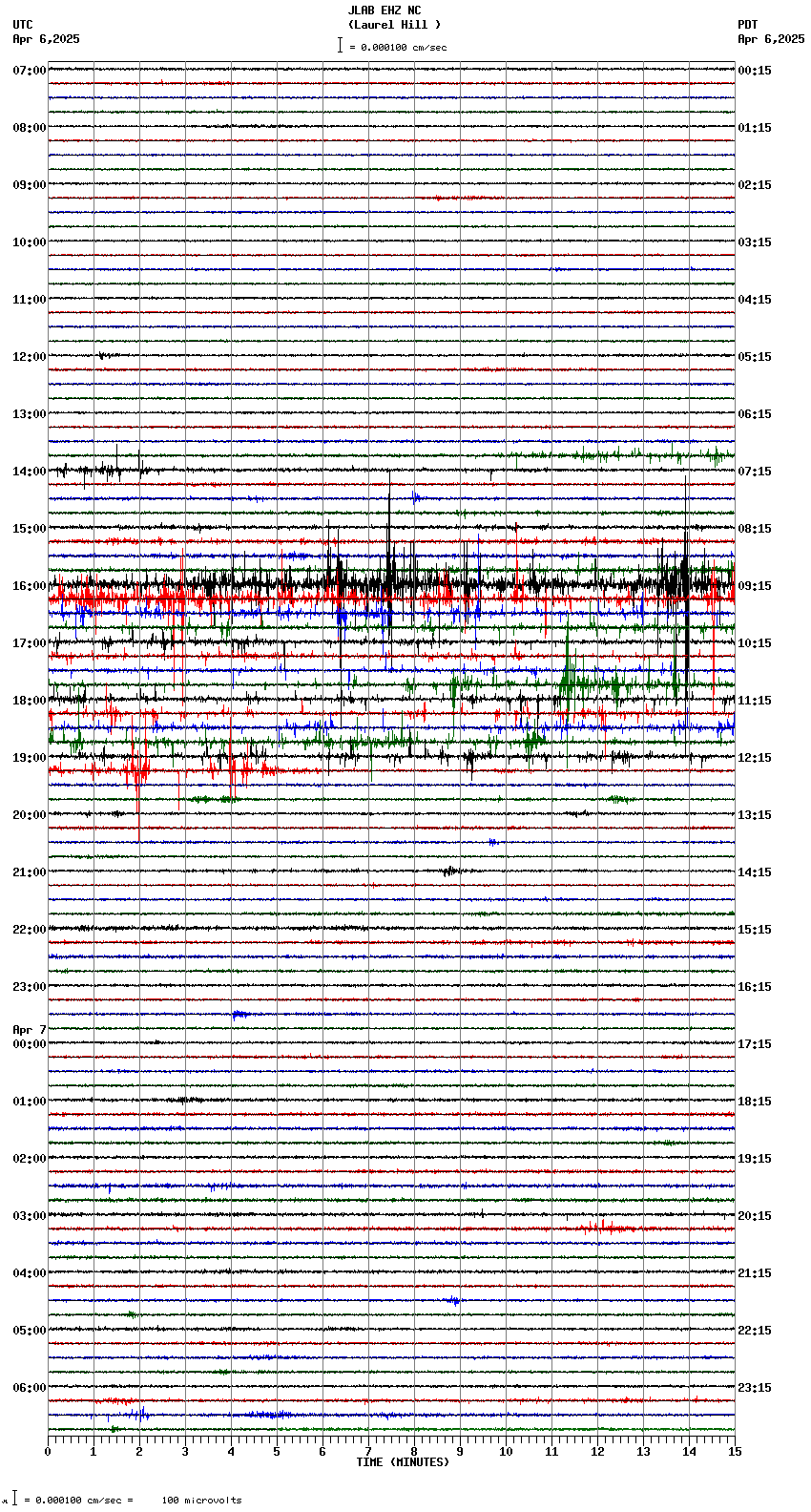Viewport: 811px width, 1512px height.
Task: Click the JLAB EHZ NC station title
Action: point(385,10)
